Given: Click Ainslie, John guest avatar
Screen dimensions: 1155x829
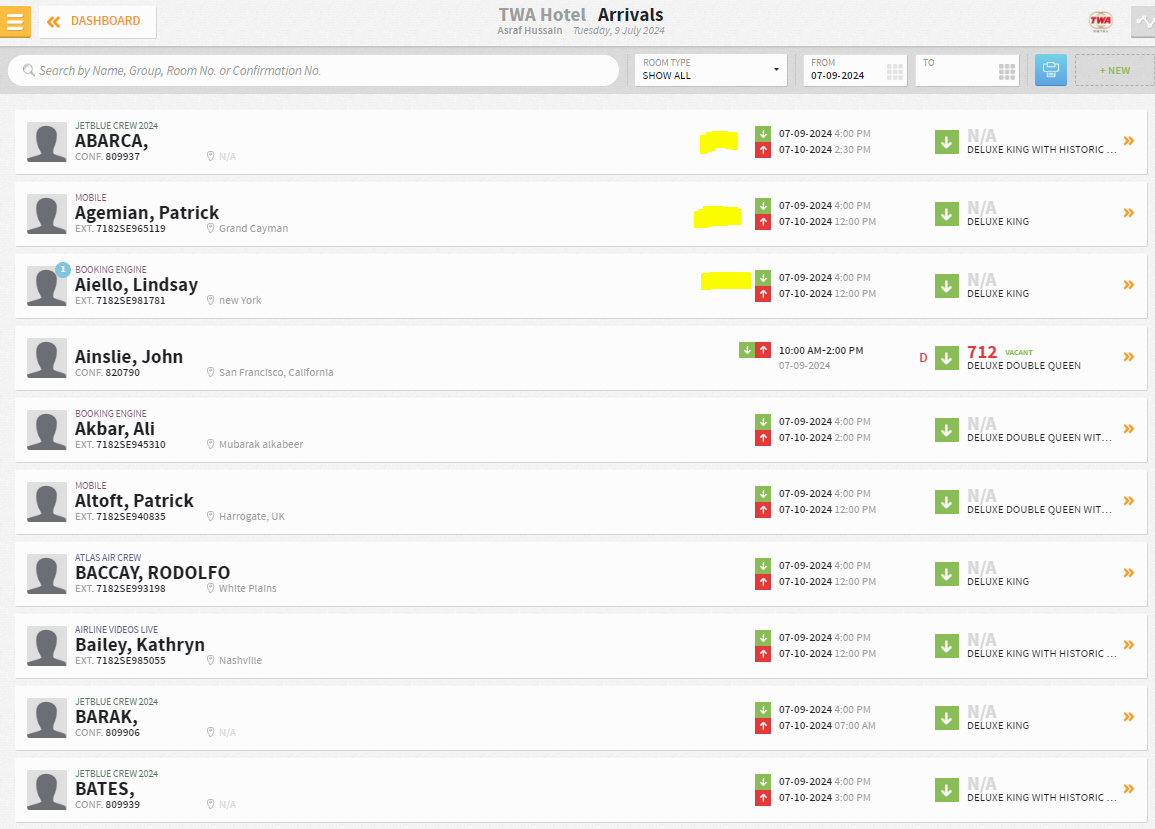Looking at the screenshot, I should [47, 358].
